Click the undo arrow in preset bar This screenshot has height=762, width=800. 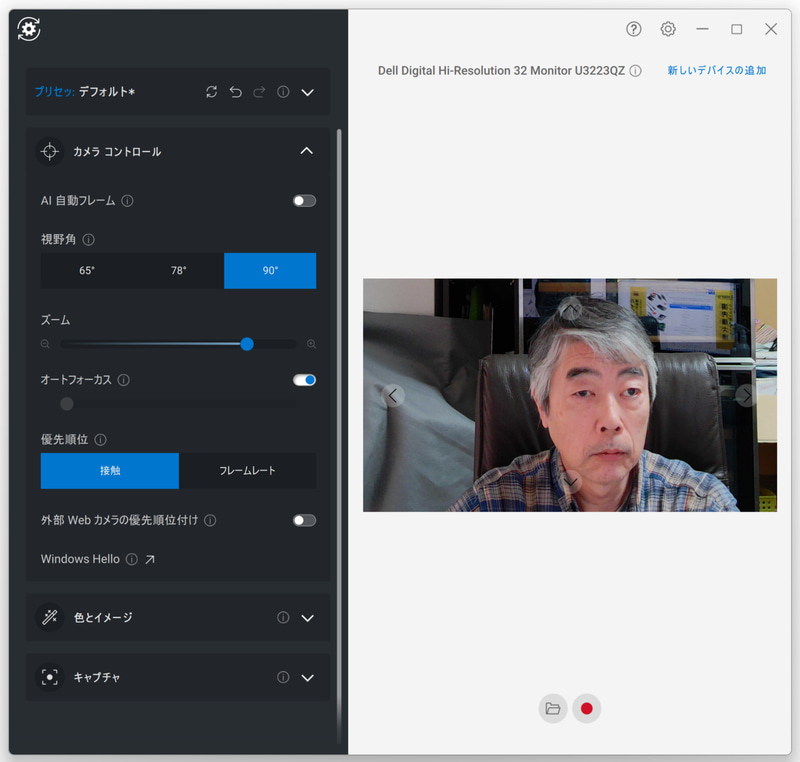tap(236, 92)
